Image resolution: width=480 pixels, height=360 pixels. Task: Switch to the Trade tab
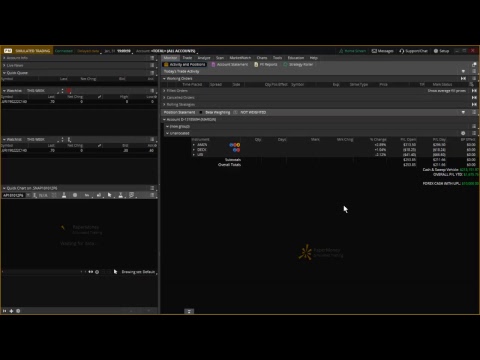point(187,58)
